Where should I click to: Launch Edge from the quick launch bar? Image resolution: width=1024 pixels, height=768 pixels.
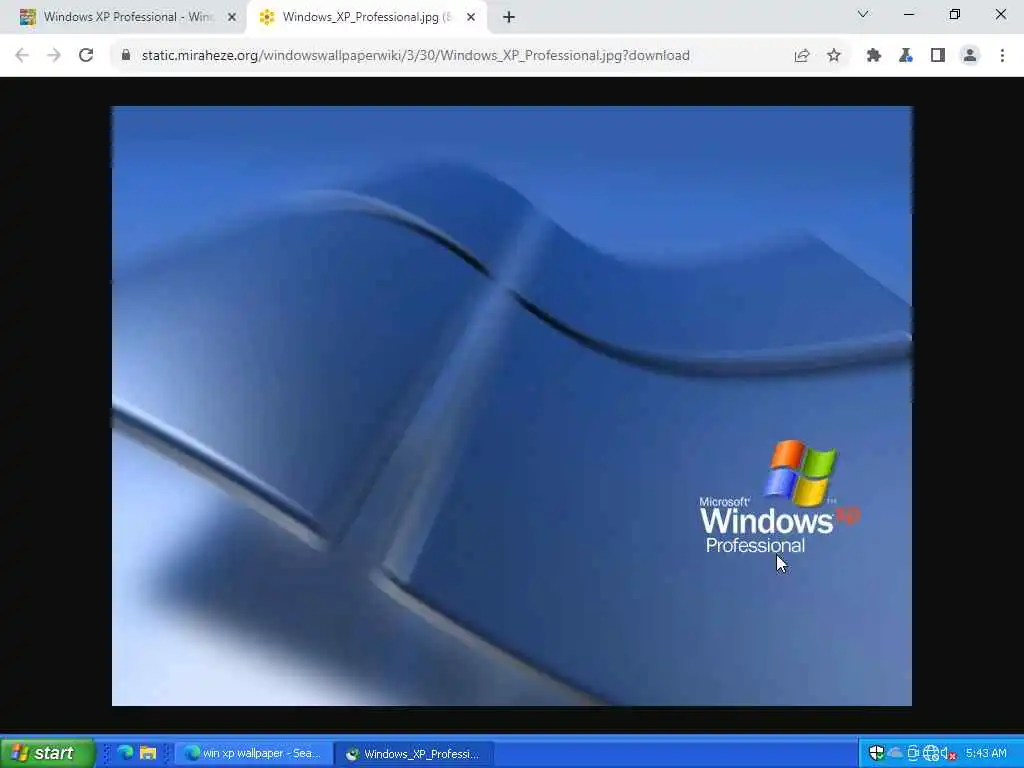click(125, 753)
